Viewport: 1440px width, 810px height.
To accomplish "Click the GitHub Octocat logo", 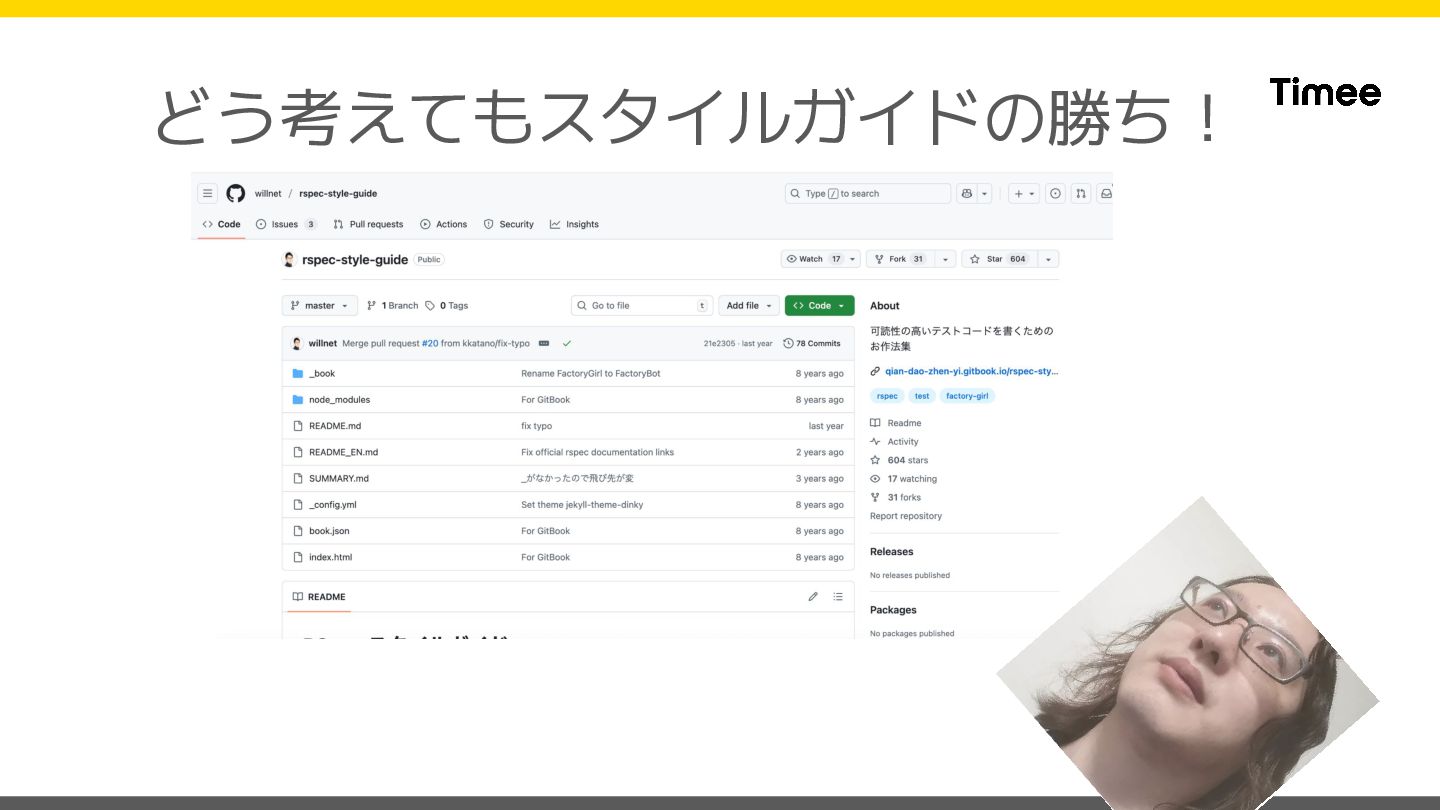I will 236,194.
